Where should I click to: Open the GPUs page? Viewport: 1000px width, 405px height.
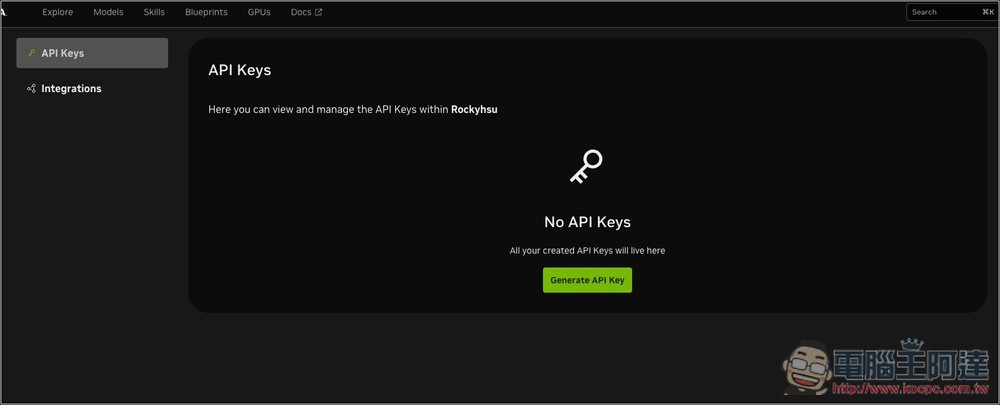[x=259, y=12]
